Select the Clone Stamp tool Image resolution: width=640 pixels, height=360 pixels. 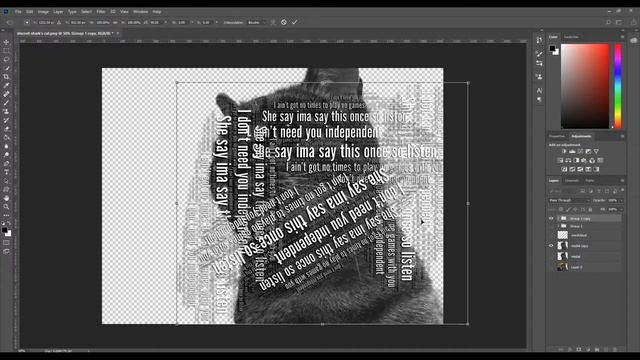tap(6, 111)
